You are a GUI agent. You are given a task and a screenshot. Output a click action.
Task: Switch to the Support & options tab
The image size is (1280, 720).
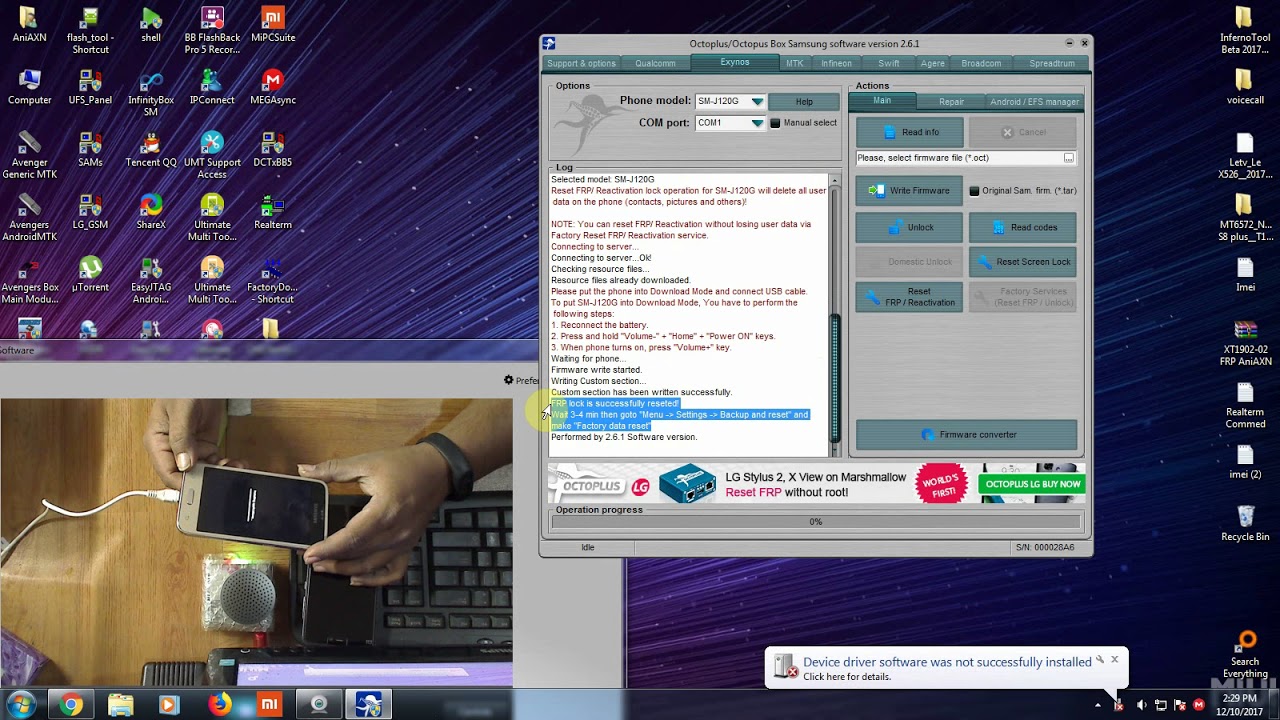pyautogui.click(x=581, y=63)
